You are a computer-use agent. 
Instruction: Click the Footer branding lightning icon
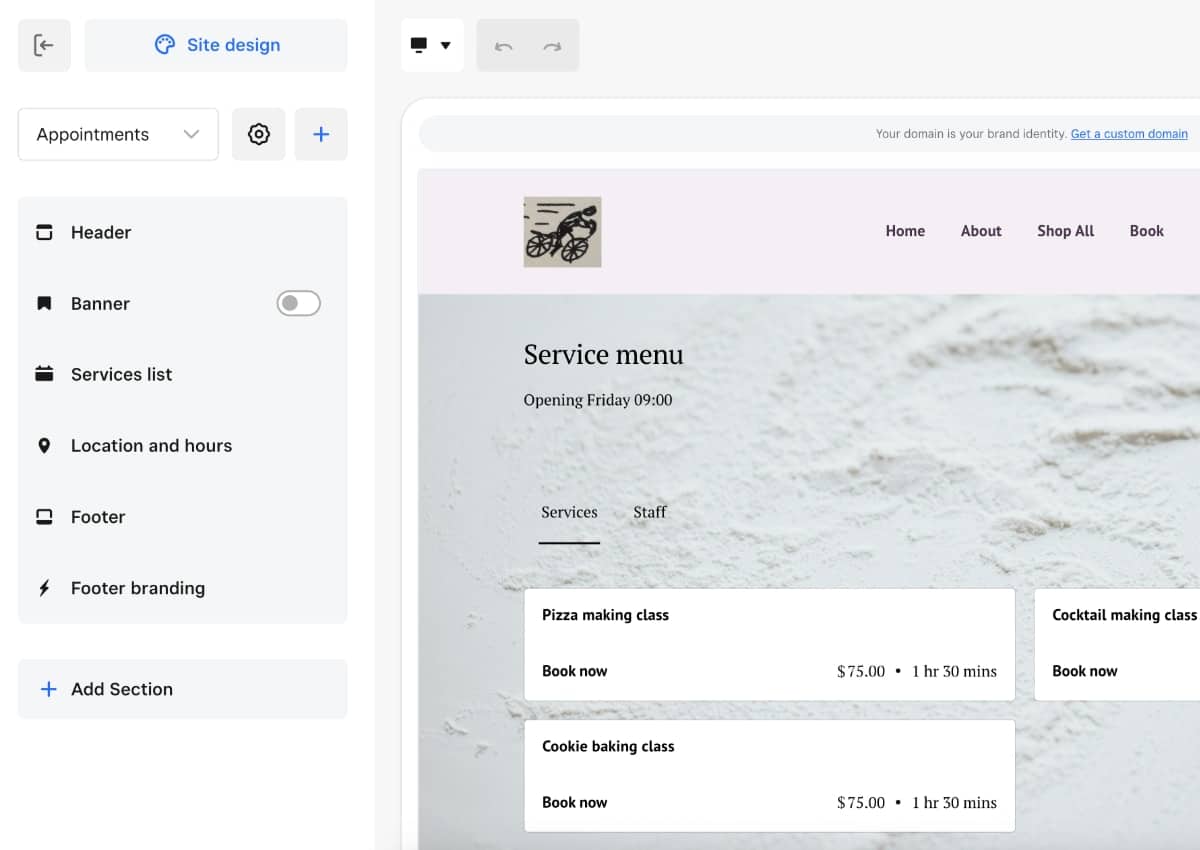click(44, 588)
